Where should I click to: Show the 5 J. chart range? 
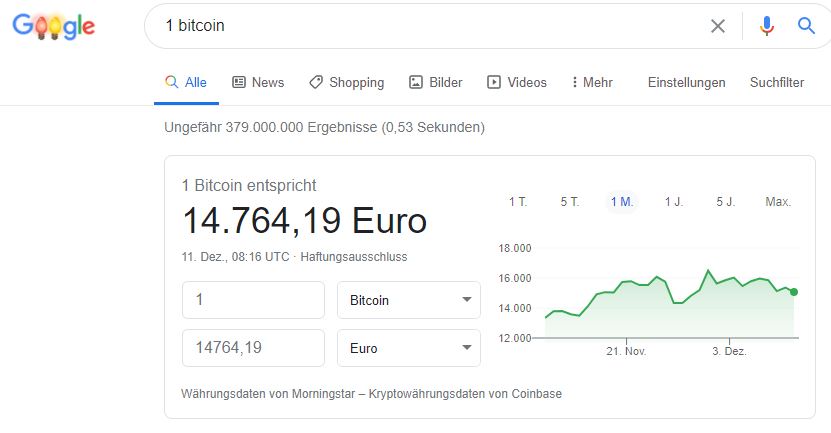(726, 202)
